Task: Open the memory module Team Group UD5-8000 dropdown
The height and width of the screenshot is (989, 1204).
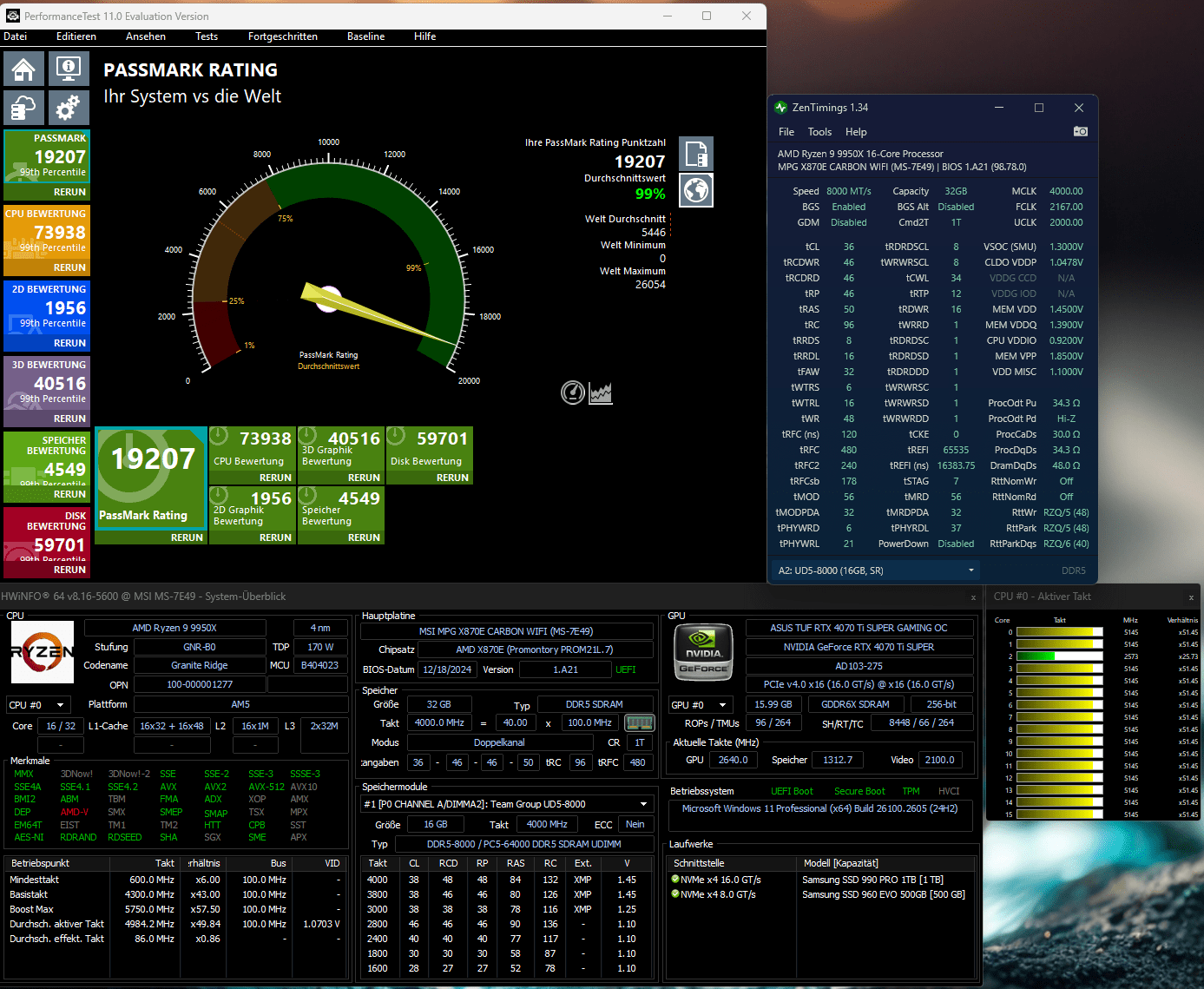Action: pos(507,804)
